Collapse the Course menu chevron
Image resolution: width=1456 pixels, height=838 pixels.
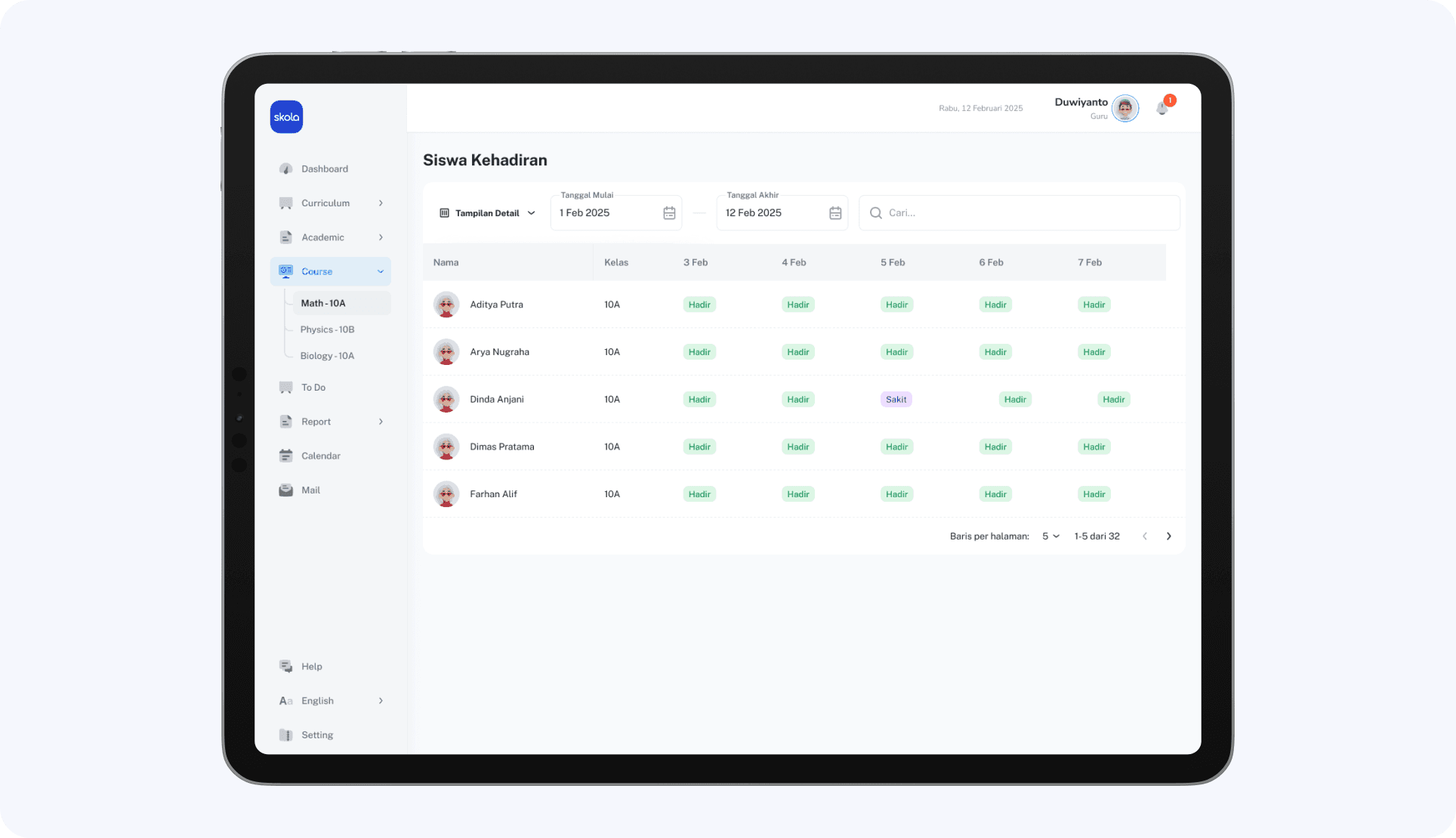point(381,271)
